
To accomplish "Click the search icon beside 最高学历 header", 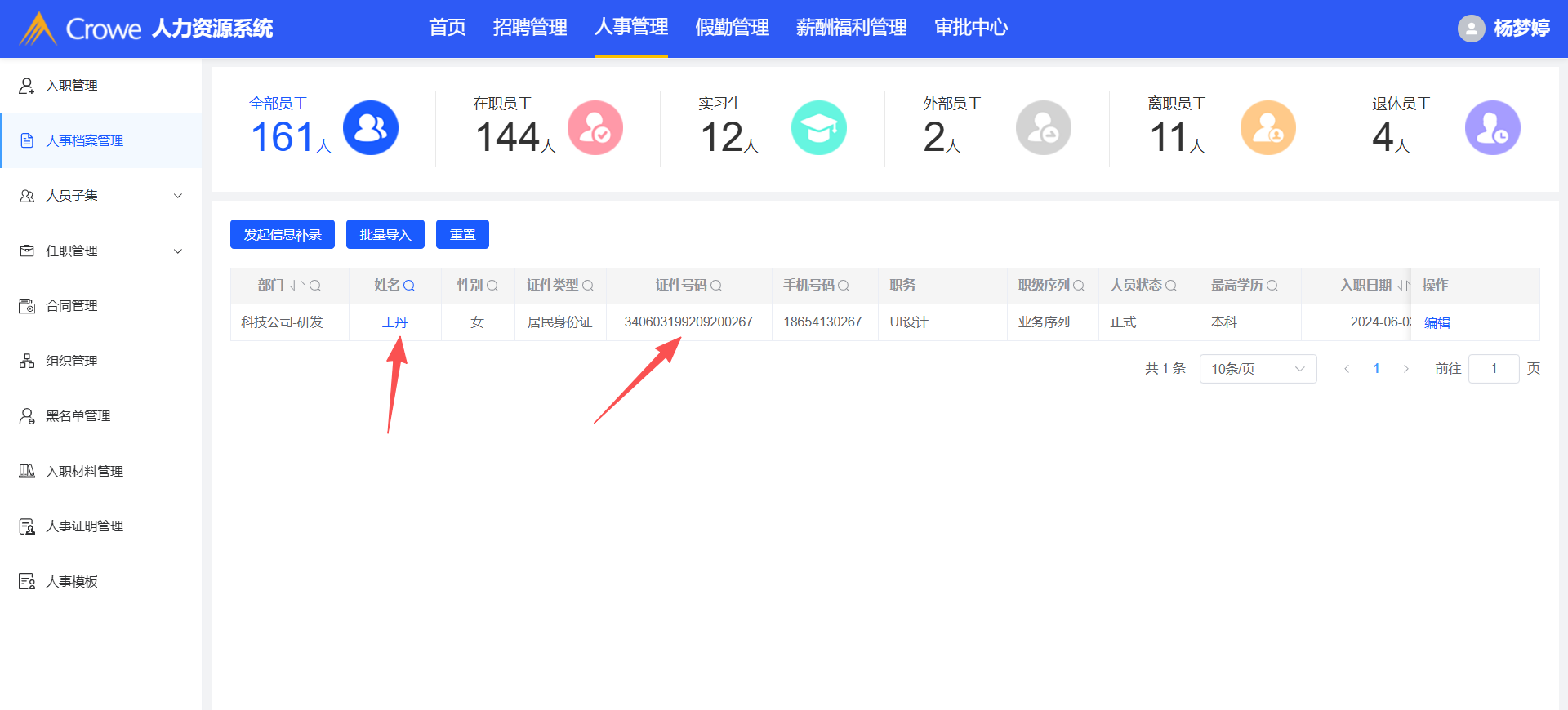I will (x=1272, y=286).
